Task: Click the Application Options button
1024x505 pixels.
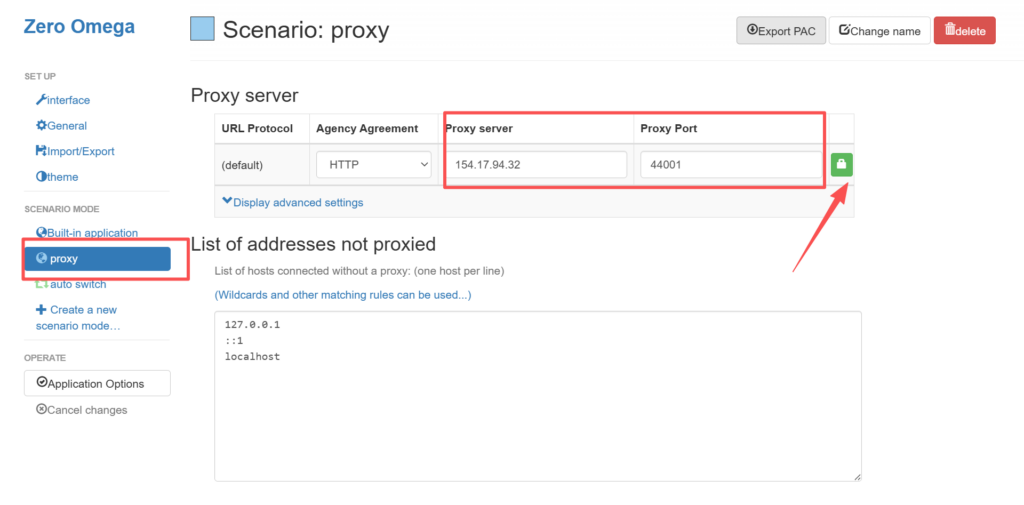Action: point(97,383)
